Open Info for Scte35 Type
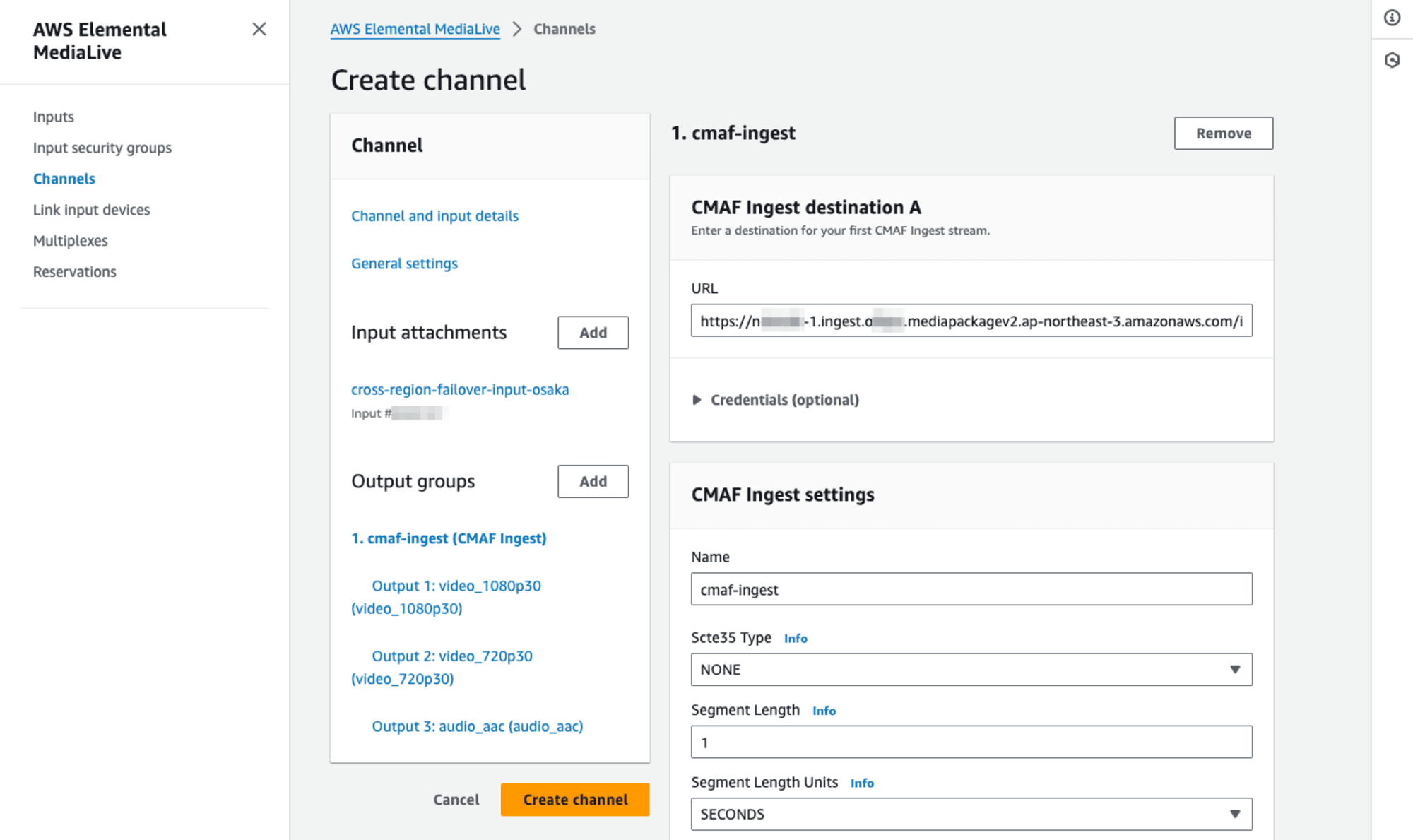This screenshot has height=840, width=1413. 796,639
